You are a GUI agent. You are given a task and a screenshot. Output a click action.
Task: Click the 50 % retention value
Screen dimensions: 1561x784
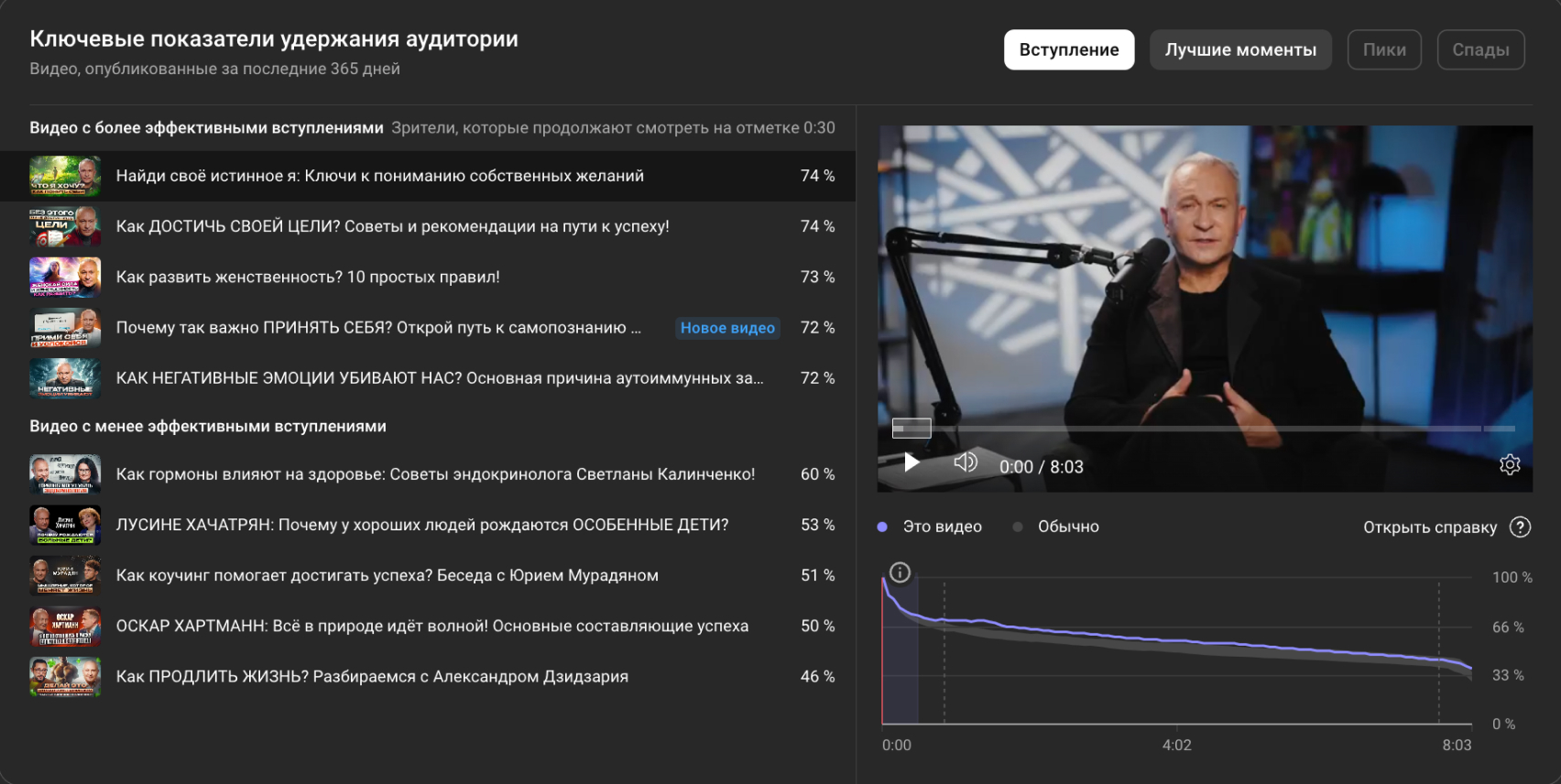tap(817, 626)
